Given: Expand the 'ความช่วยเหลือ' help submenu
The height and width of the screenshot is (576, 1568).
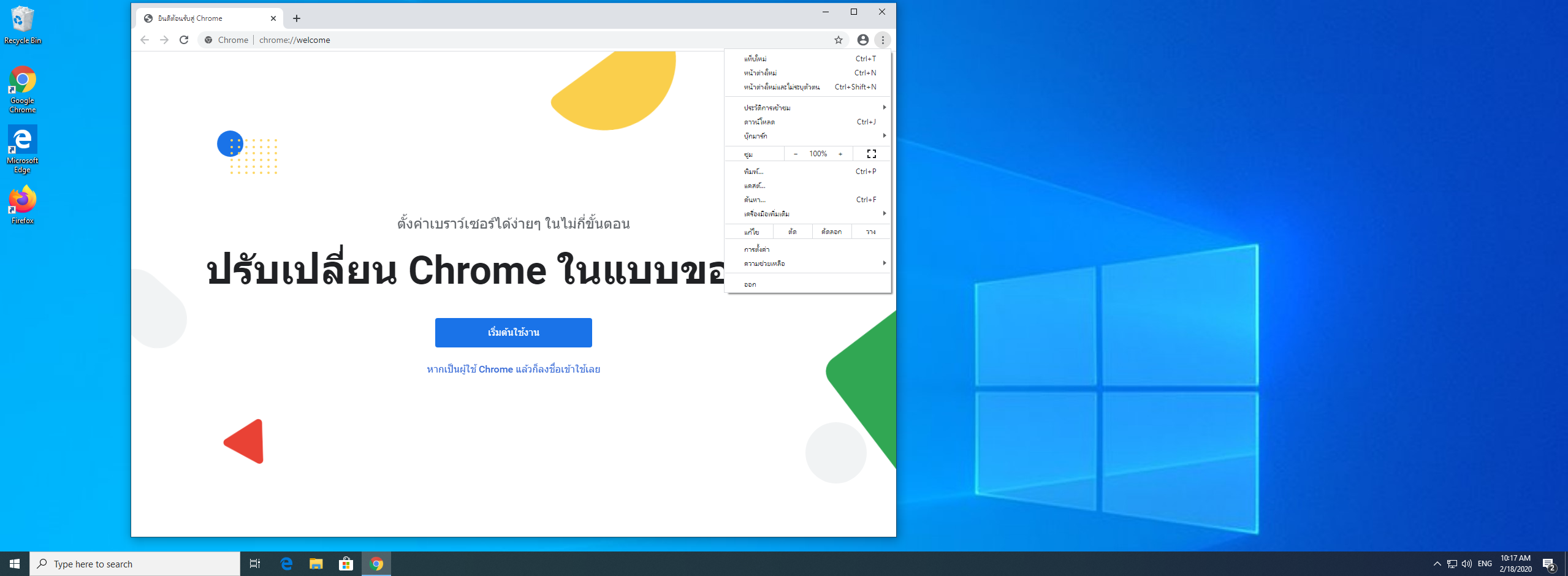Looking at the screenshot, I should [807, 263].
